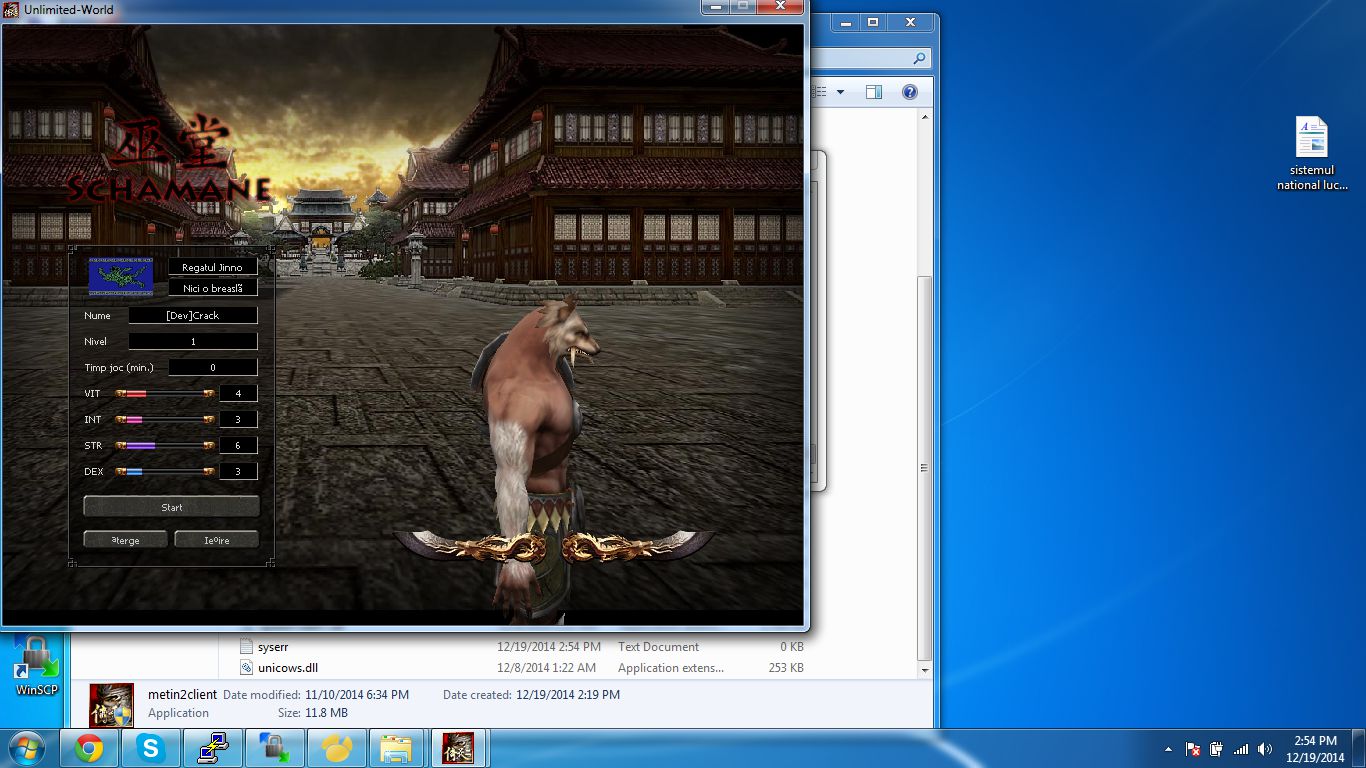Click the INT stat bar
This screenshot has width=1366, height=768.
(x=165, y=420)
